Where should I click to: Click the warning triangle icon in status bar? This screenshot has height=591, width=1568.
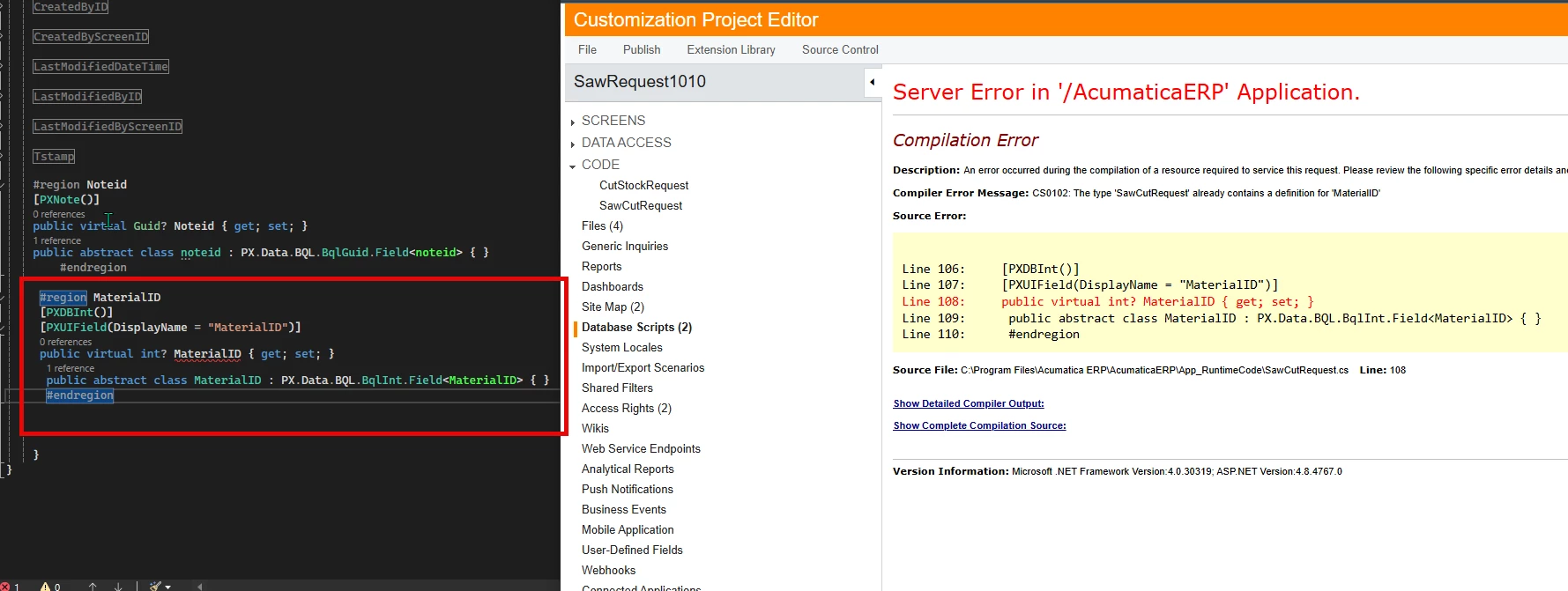tap(45, 587)
